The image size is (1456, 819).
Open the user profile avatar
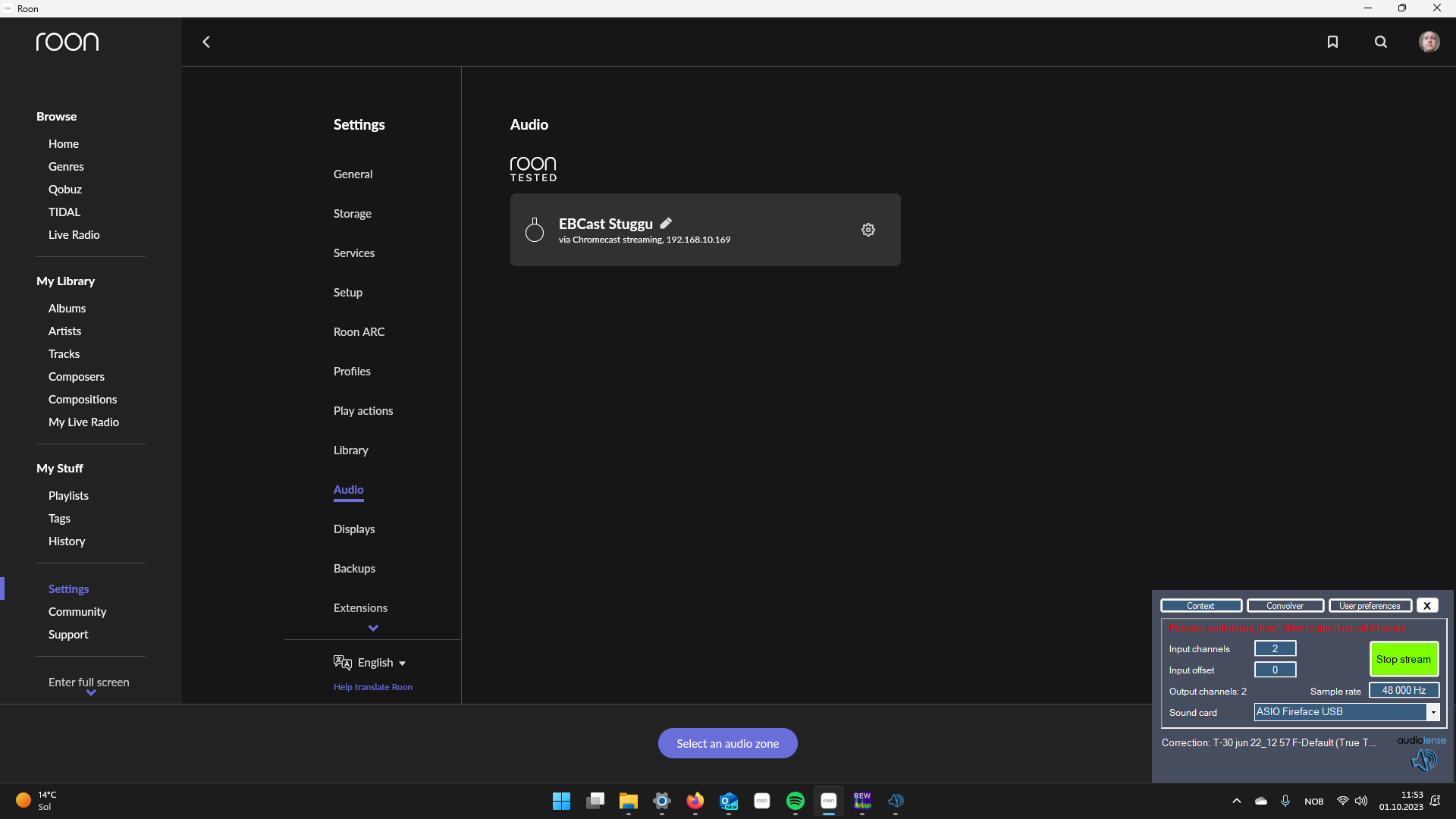tap(1429, 42)
